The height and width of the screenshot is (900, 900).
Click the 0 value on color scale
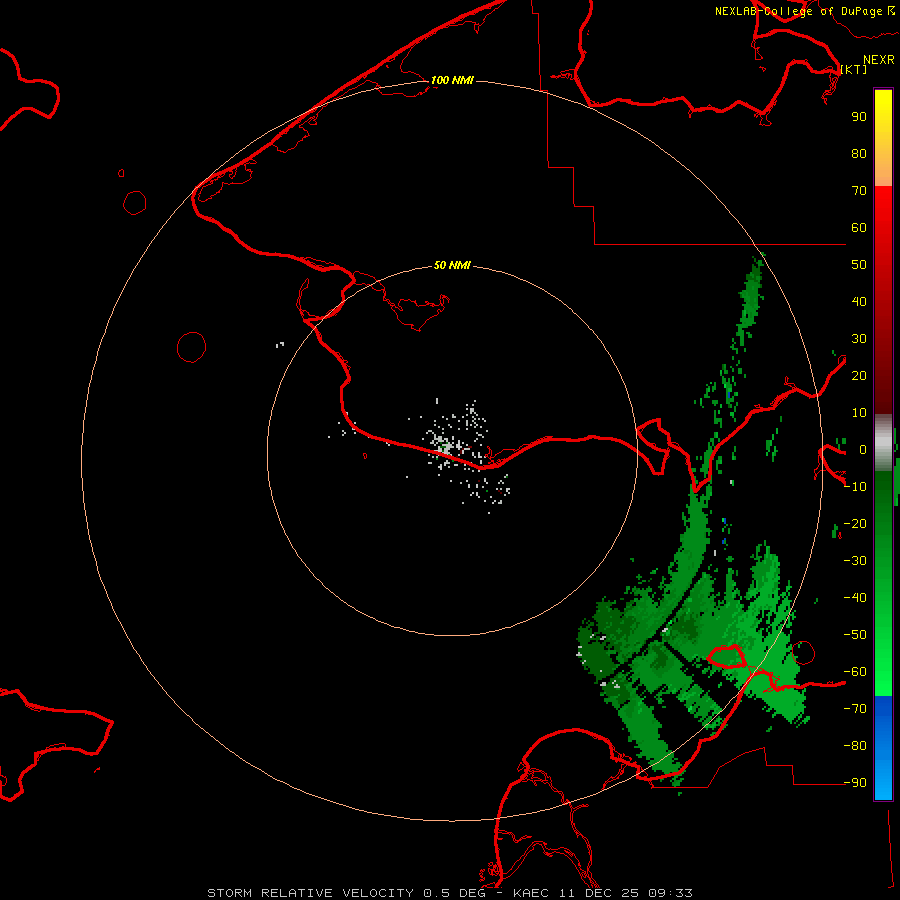point(863,449)
